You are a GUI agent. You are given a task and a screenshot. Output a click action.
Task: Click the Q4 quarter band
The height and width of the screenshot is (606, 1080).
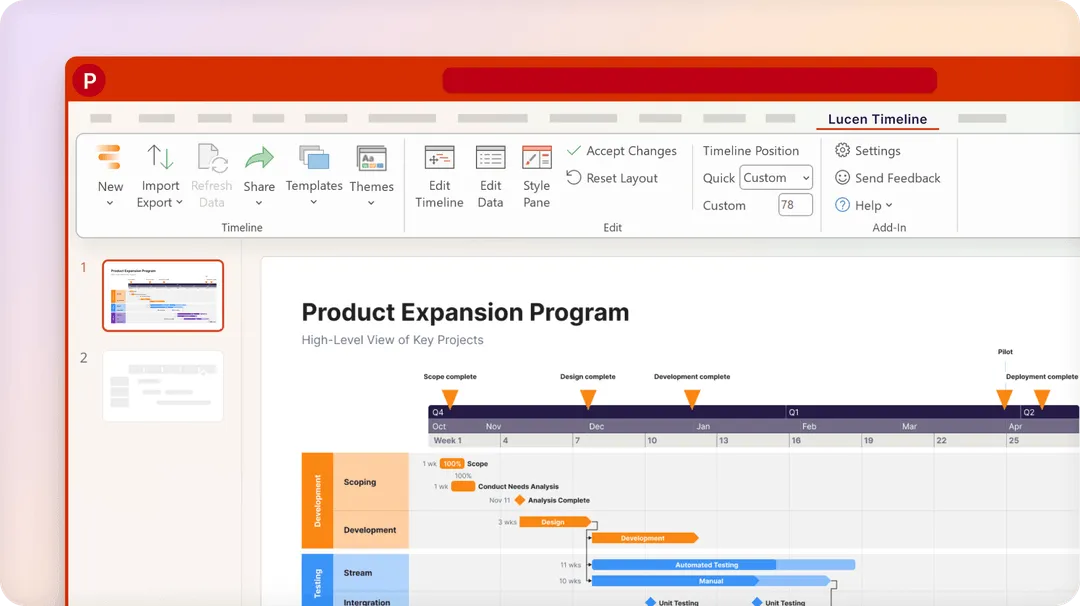[608, 412]
